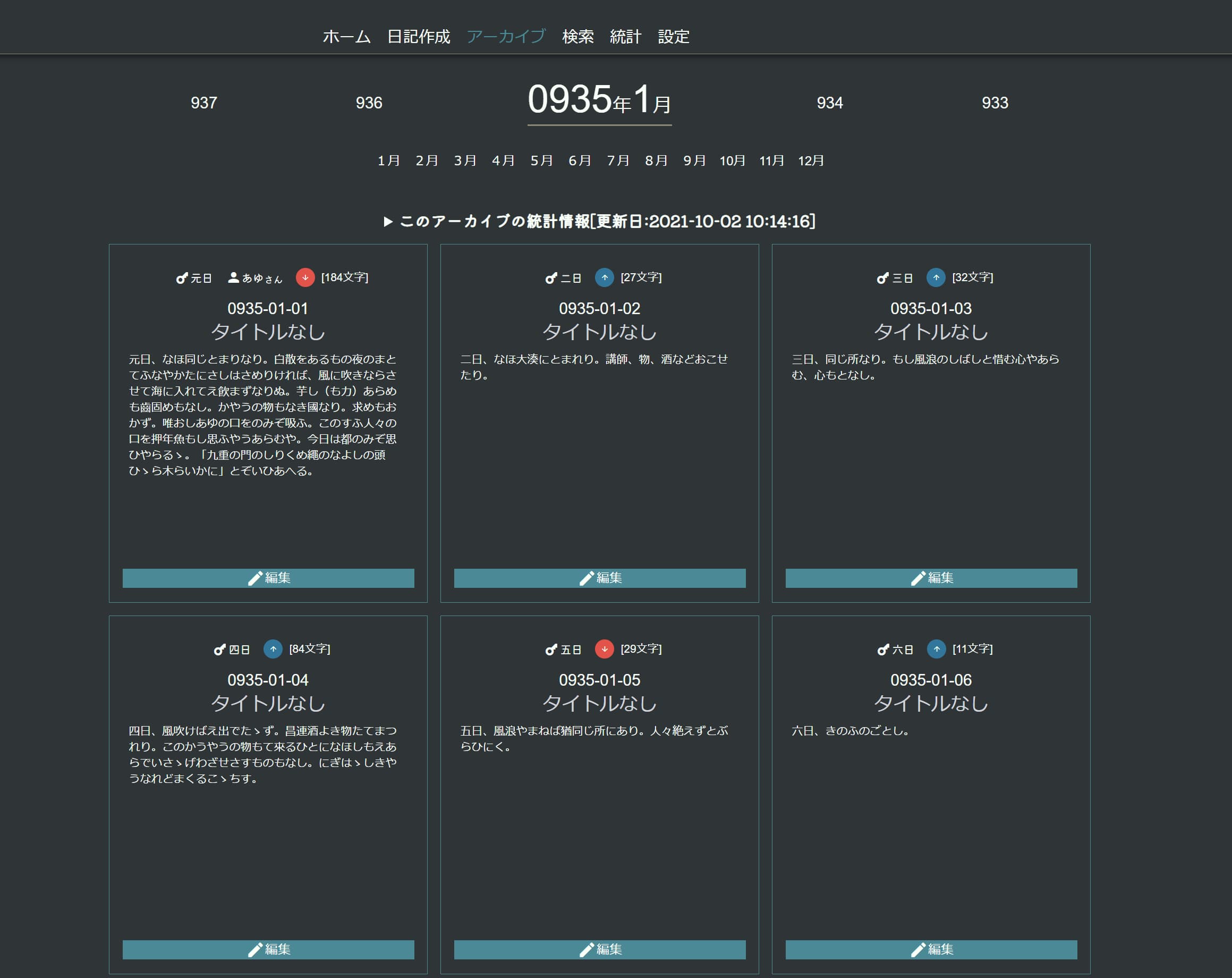The image size is (1232, 978).
Task: Select the 12月 month link
Action: coord(810,161)
